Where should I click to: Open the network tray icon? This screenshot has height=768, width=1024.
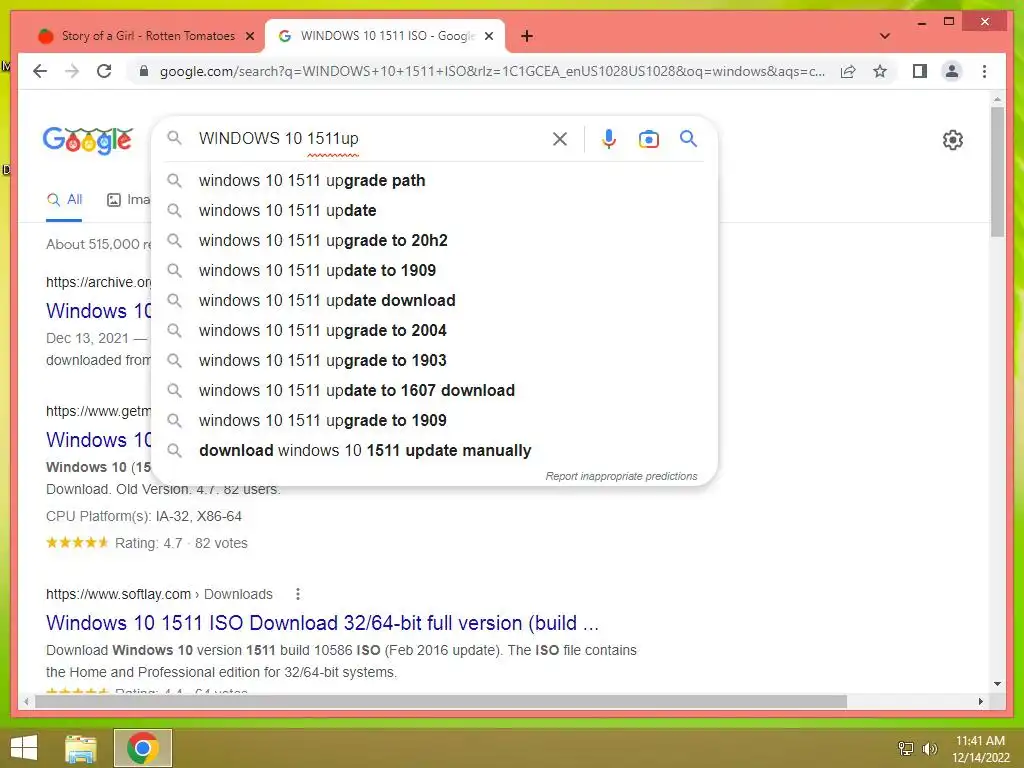906,748
